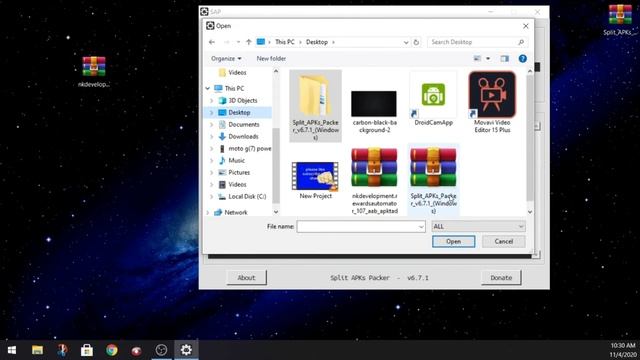Expand the Network tree node
This screenshot has width=640, height=360.
tap(208, 212)
